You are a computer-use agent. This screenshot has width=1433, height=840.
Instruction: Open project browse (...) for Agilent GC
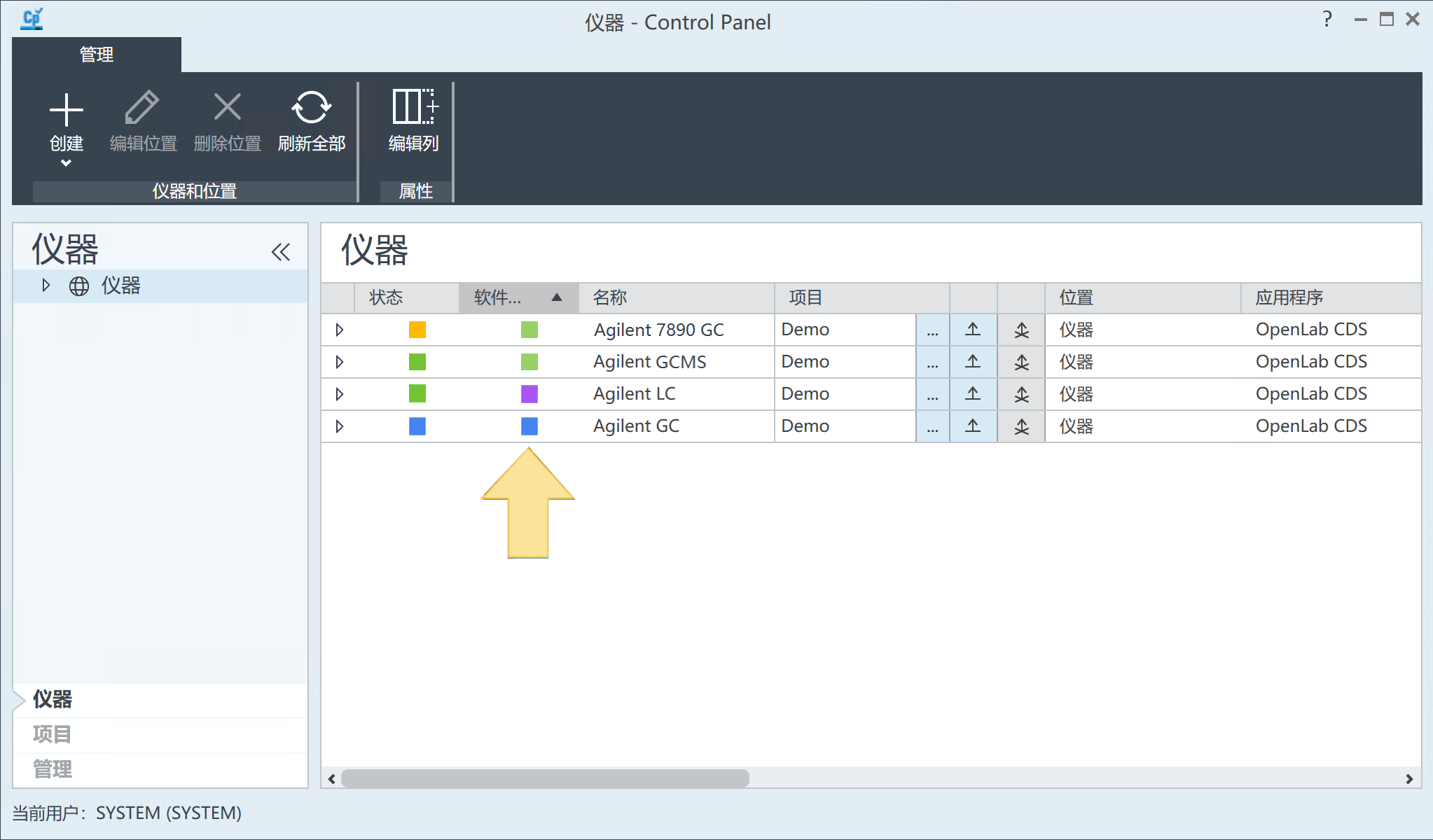click(933, 426)
